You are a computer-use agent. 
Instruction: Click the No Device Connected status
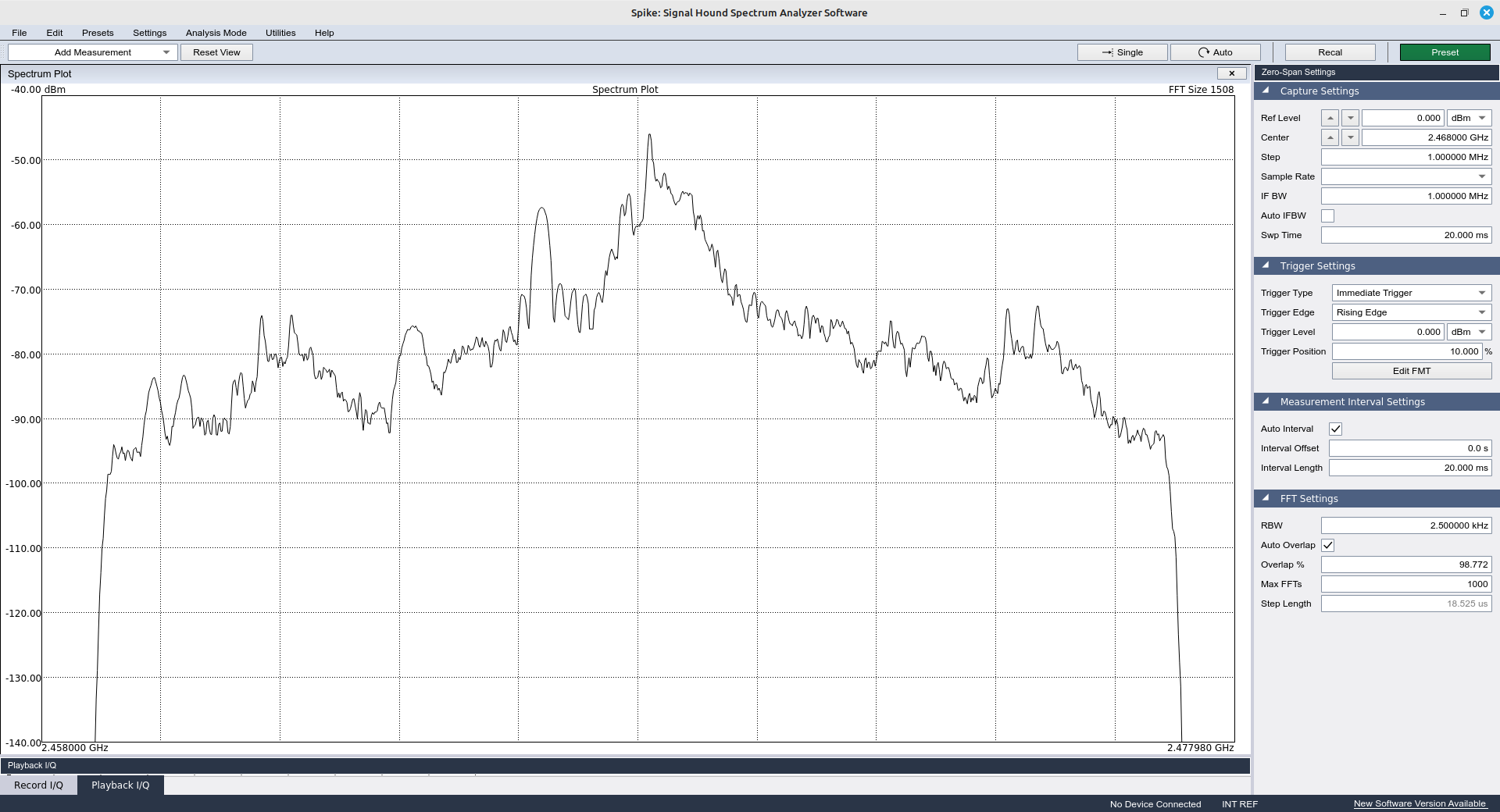1155,804
